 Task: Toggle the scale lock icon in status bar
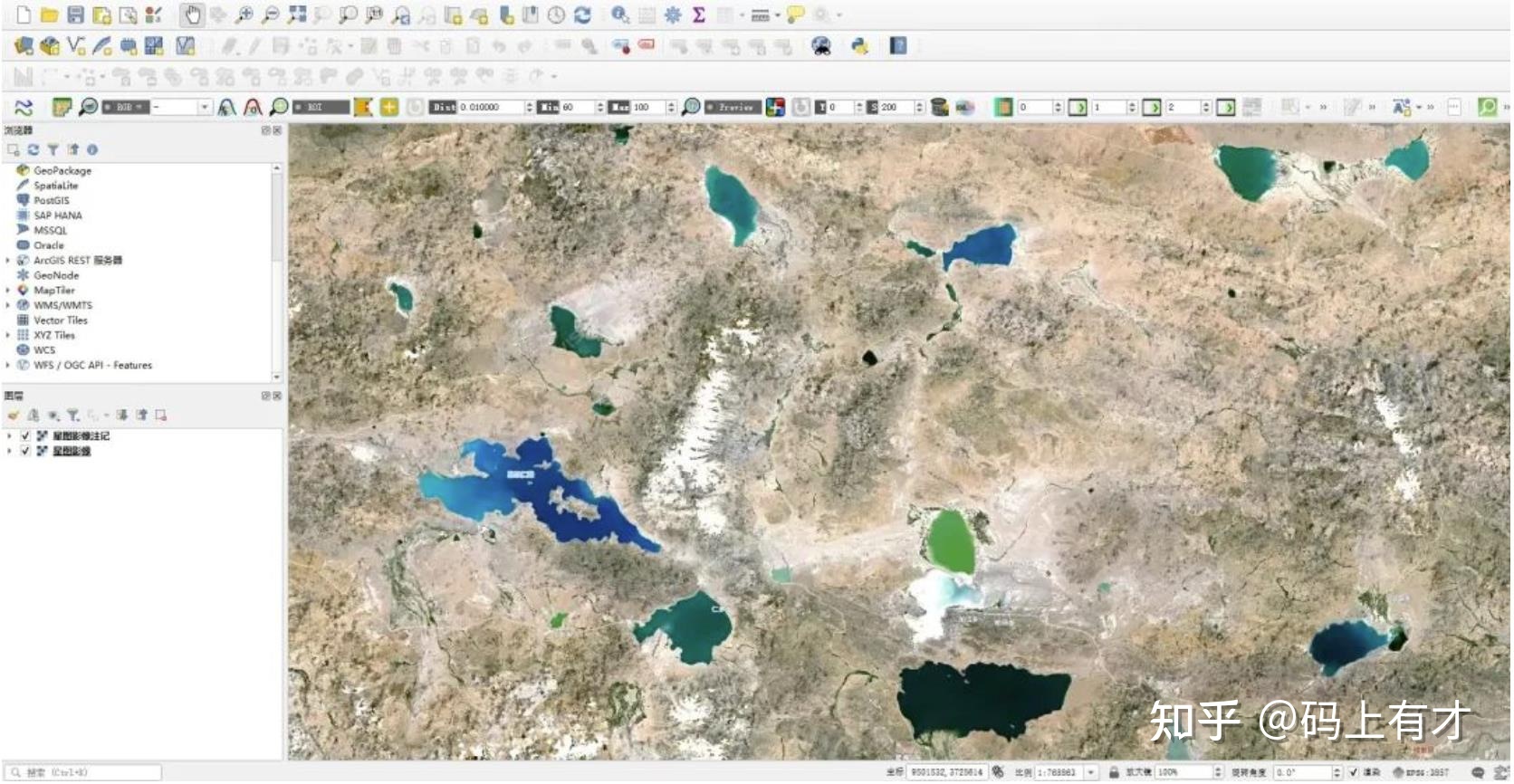1114,772
